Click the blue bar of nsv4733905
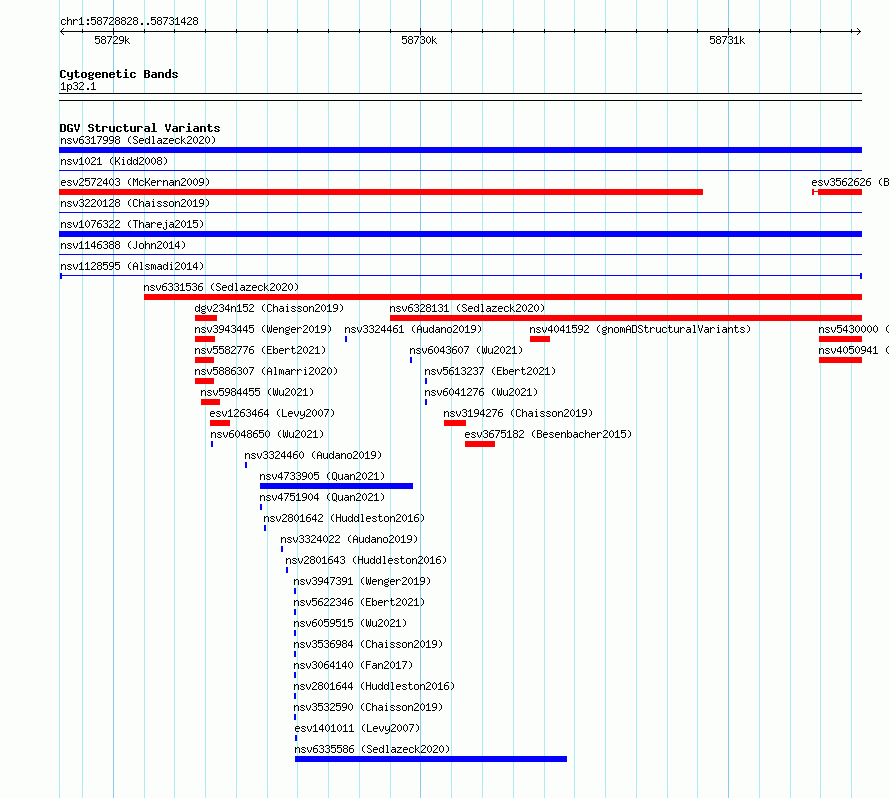This screenshot has height=798, width=890. [x=336, y=486]
